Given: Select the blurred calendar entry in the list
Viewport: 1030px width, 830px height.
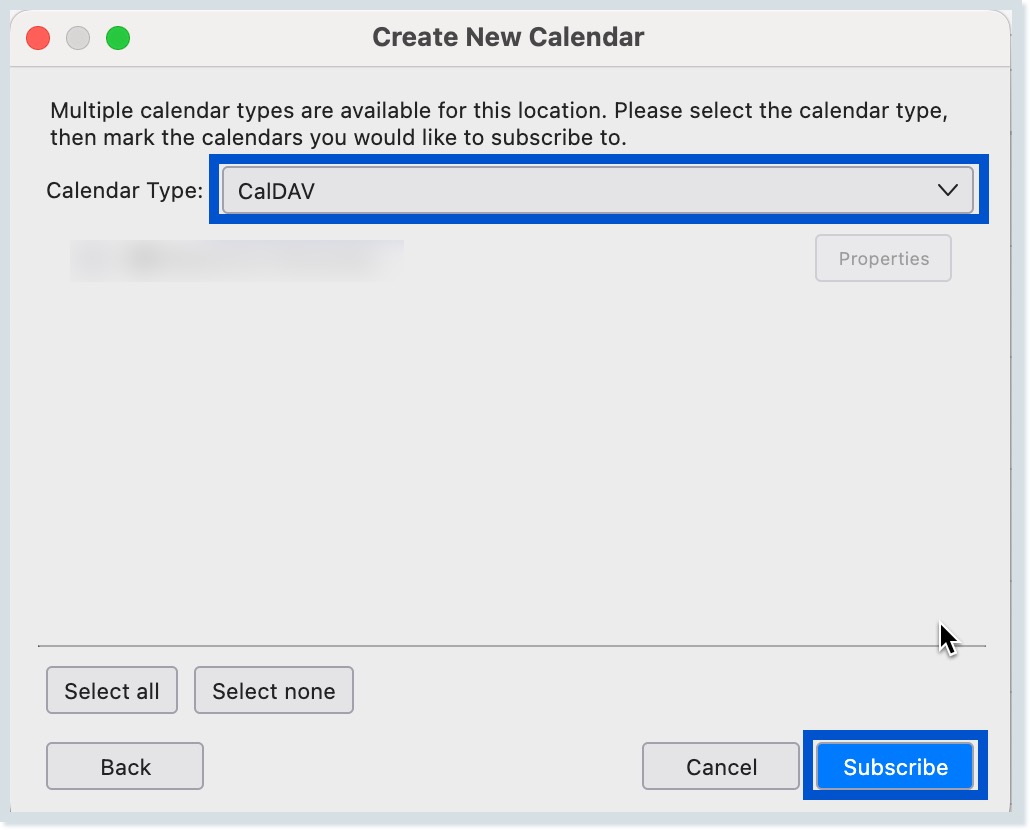Looking at the screenshot, I should pos(237,259).
